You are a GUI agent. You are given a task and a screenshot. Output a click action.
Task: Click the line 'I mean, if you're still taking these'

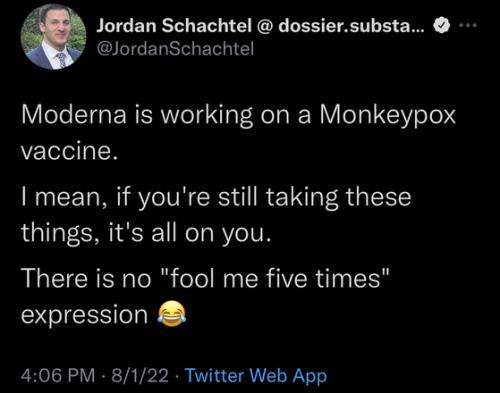coord(216,198)
